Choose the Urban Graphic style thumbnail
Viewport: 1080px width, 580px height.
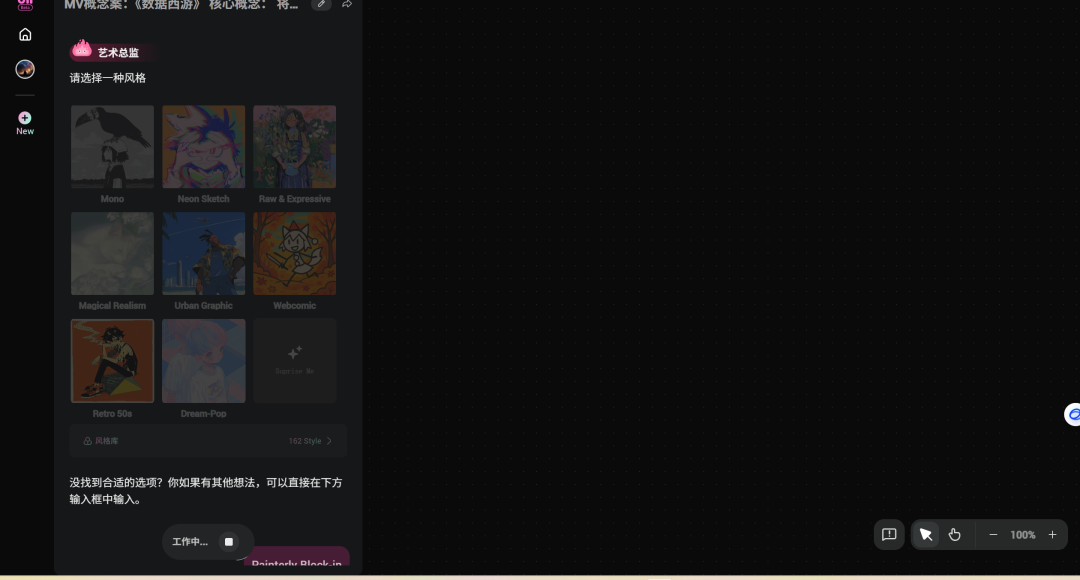[x=203, y=253]
